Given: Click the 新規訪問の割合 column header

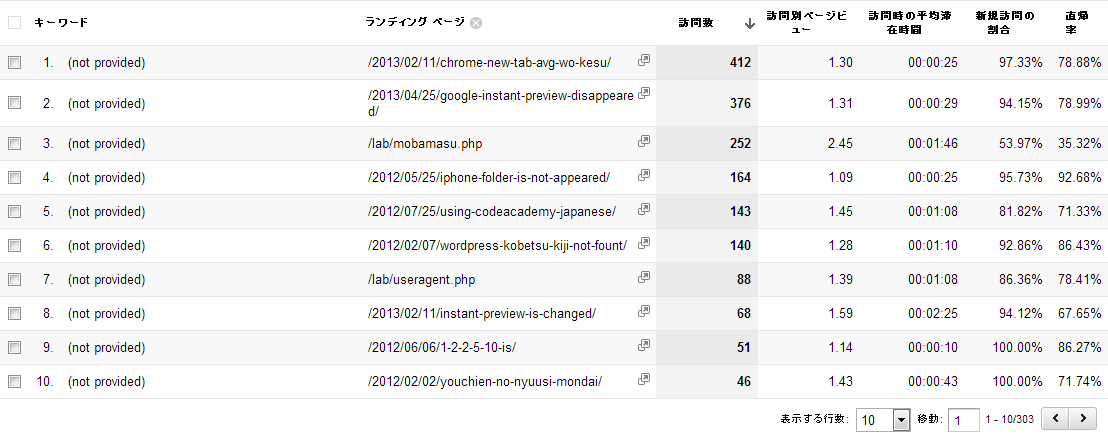Looking at the screenshot, I should (x=1005, y=23).
